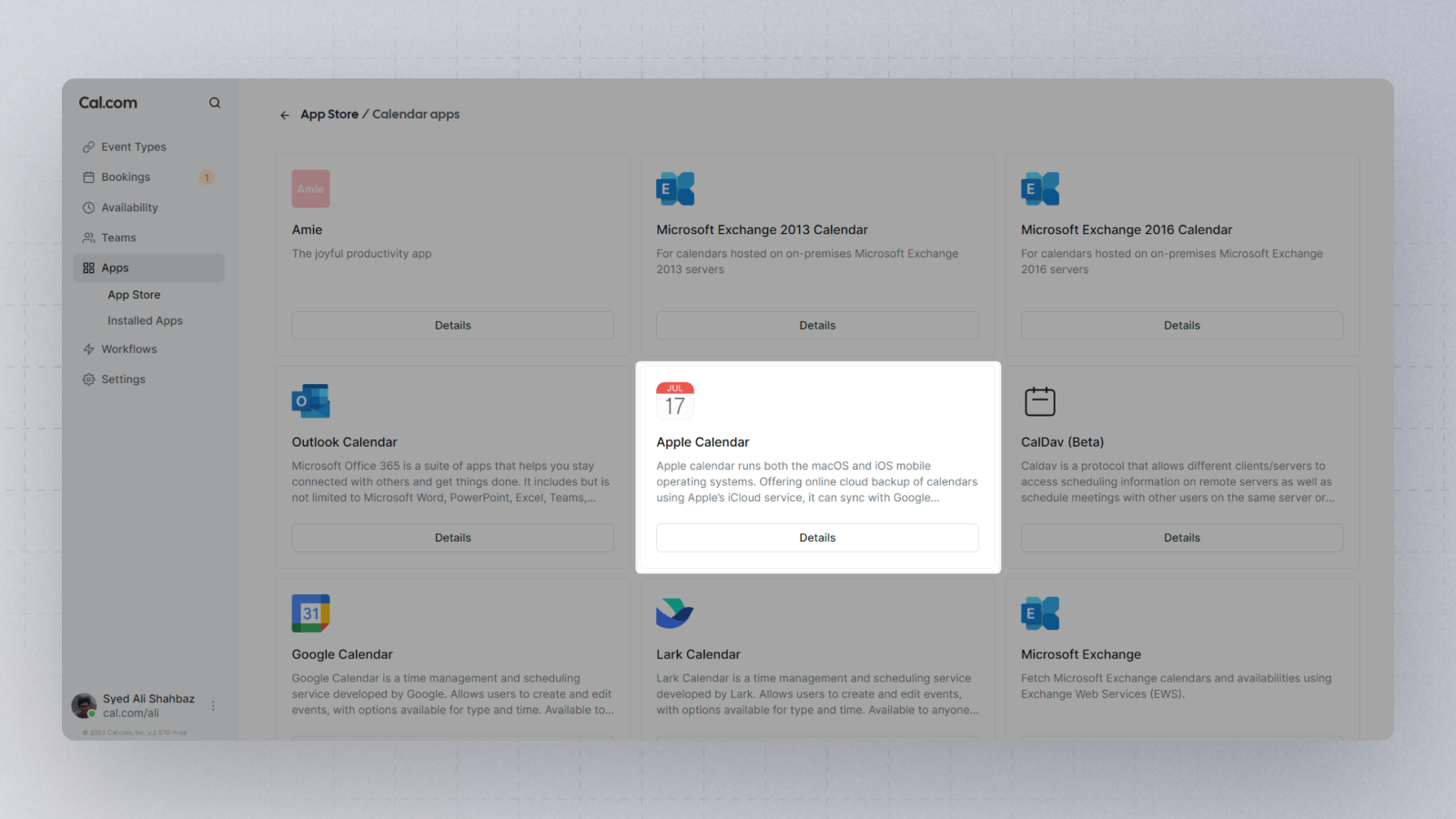1456x819 pixels.
Task: Select the CalDav calendar icon
Action: coord(1040,401)
